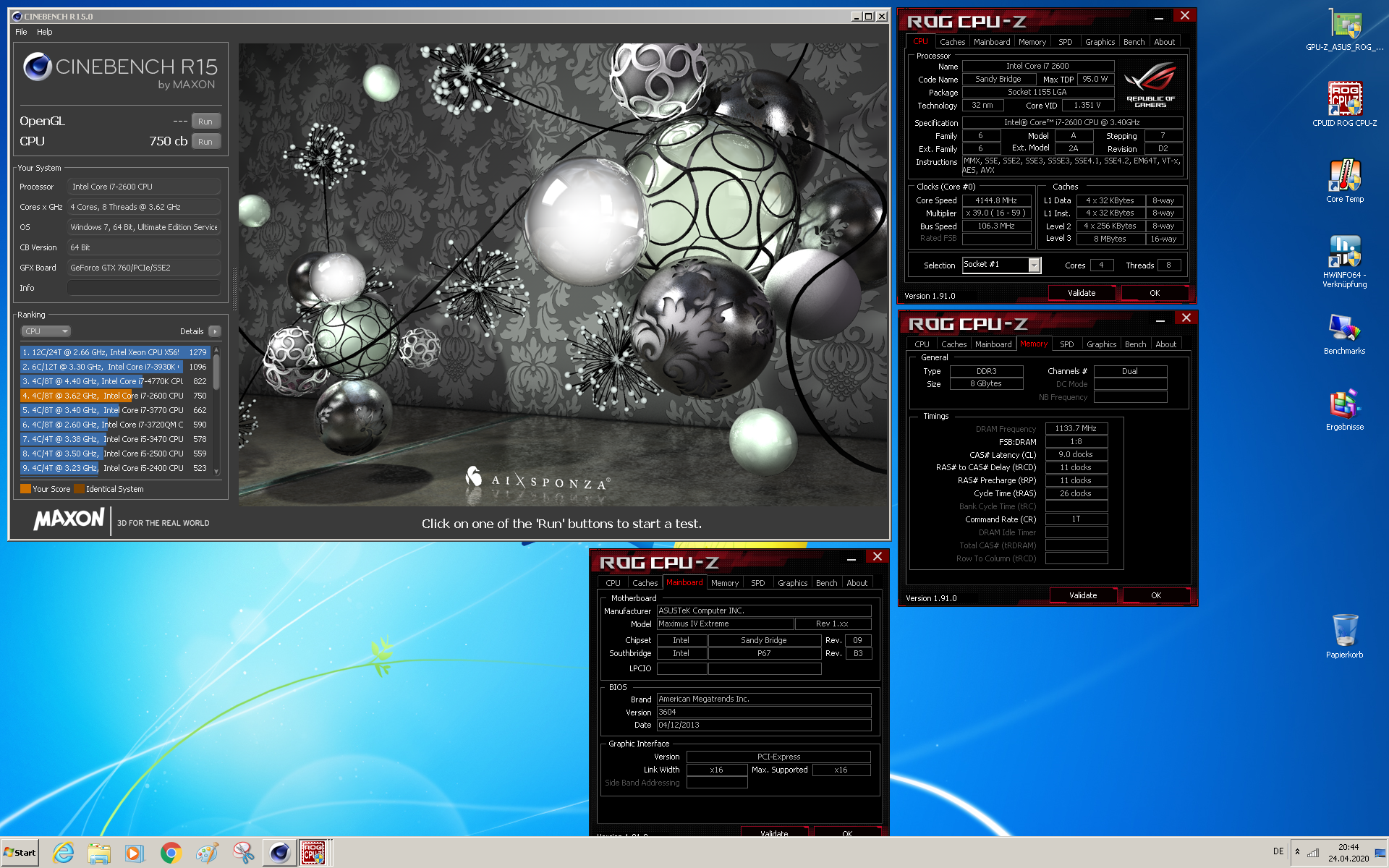Open SPD tab in top CPU-Z window
Screen dimensions: 1389x868
1065,42
